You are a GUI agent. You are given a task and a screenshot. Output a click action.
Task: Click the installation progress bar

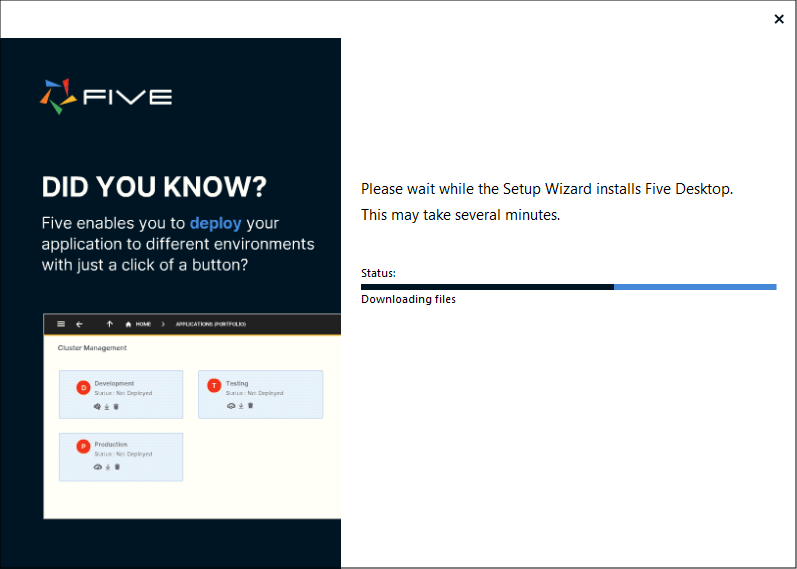pyautogui.click(x=568, y=287)
